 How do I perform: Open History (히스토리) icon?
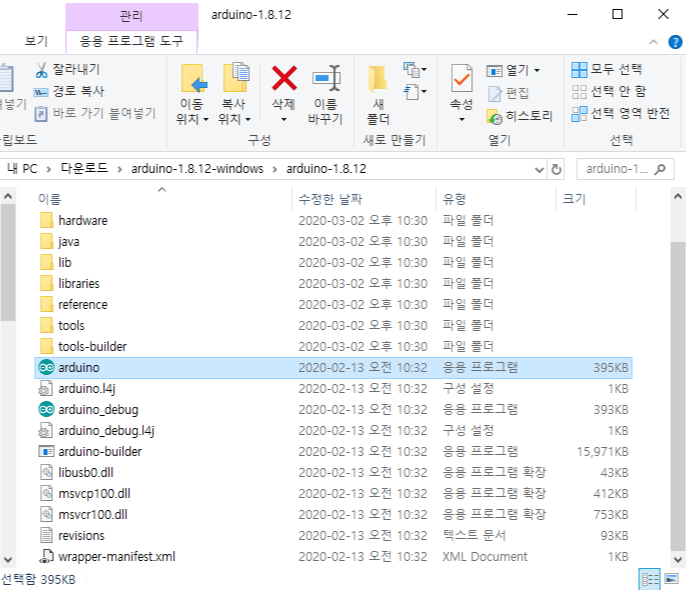point(494,116)
